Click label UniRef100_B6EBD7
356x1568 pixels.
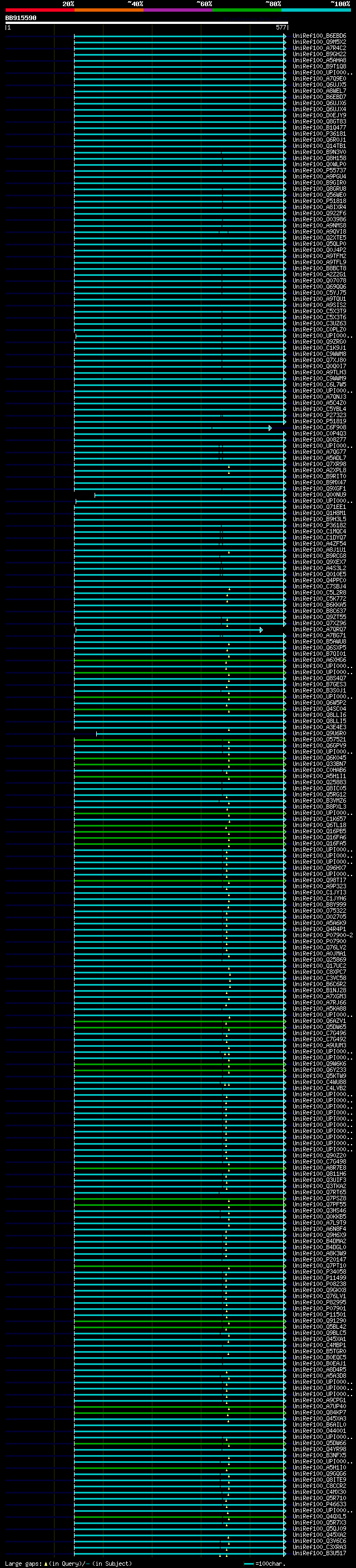(x=319, y=97)
